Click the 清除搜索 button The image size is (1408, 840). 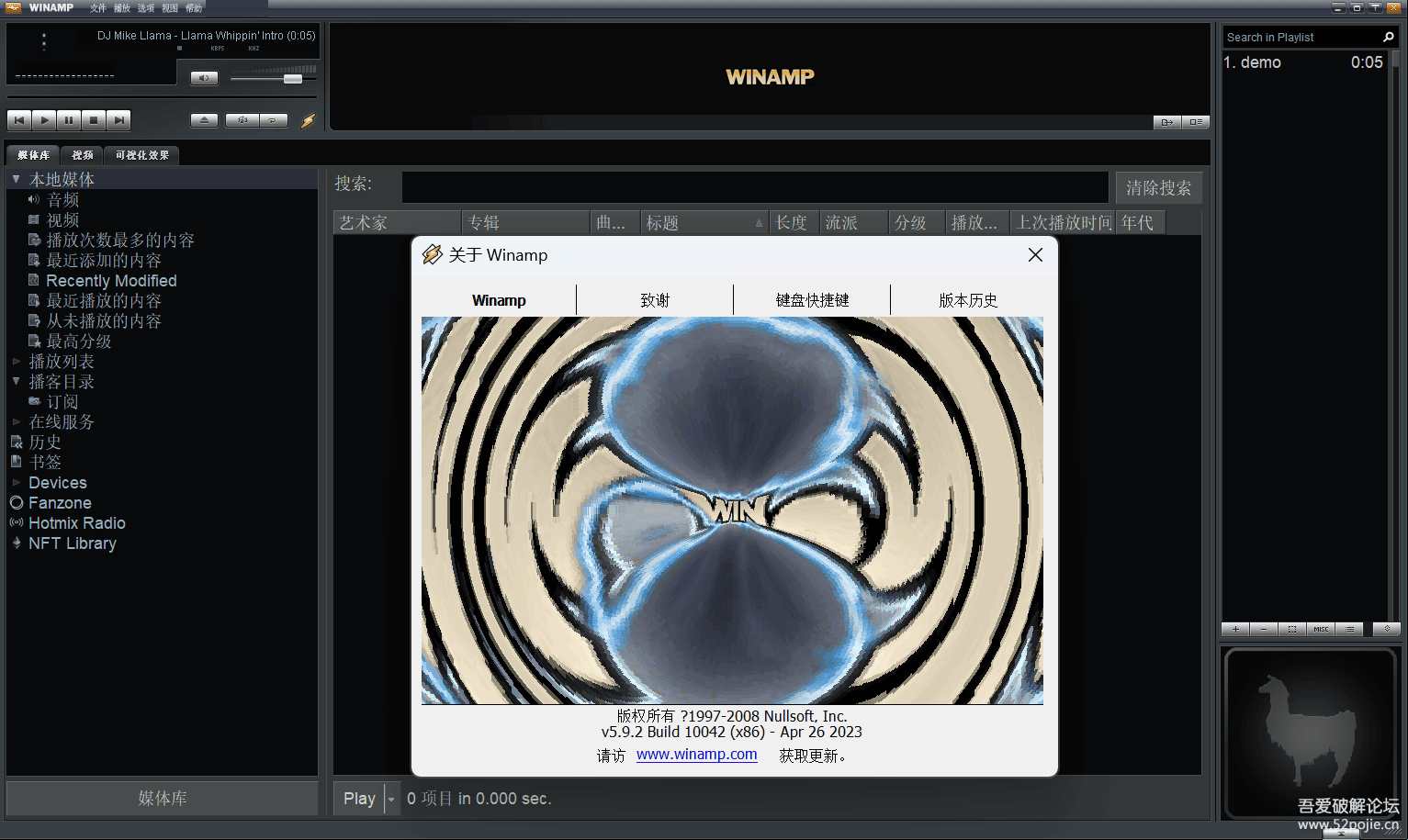tap(1158, 187)
